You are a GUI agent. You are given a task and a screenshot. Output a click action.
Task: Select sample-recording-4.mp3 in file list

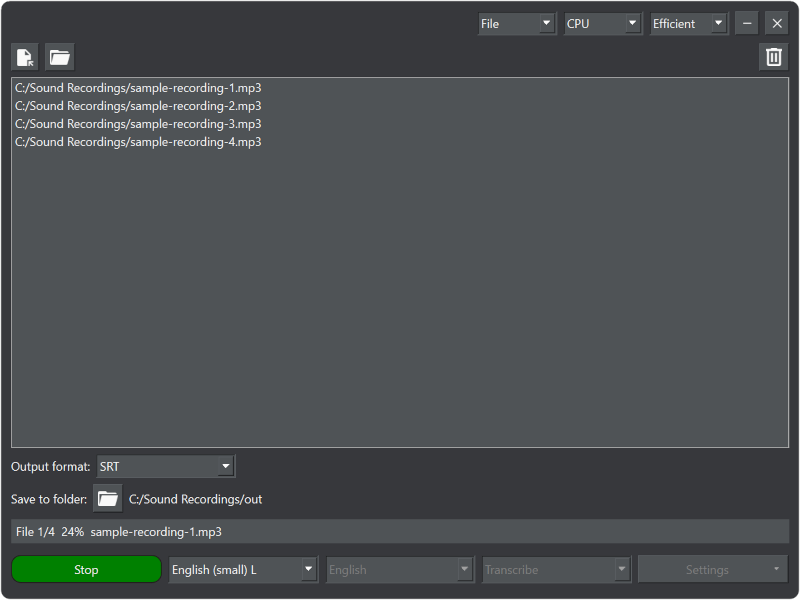point(400,142)
